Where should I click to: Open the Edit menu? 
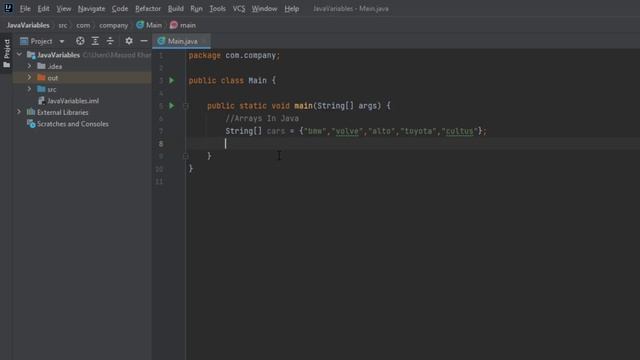pyautogui.click(x=43, y=9)
